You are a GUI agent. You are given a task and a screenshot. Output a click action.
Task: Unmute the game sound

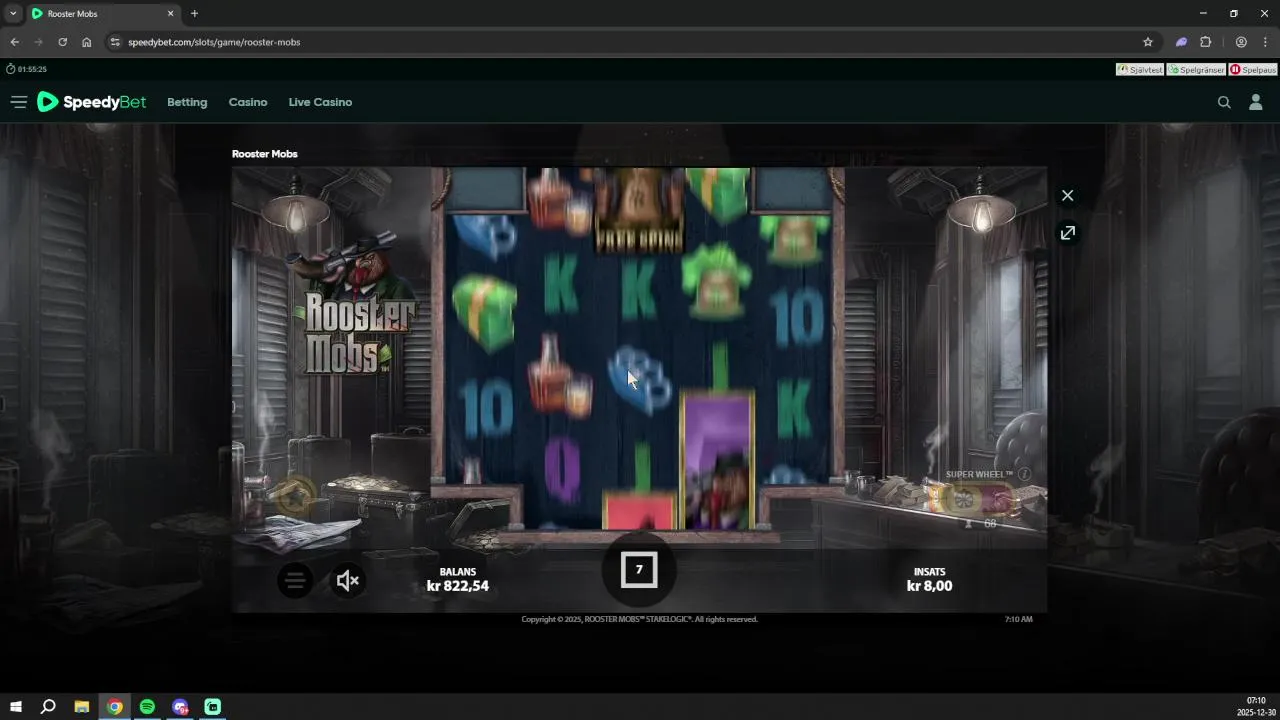(347, 580)
